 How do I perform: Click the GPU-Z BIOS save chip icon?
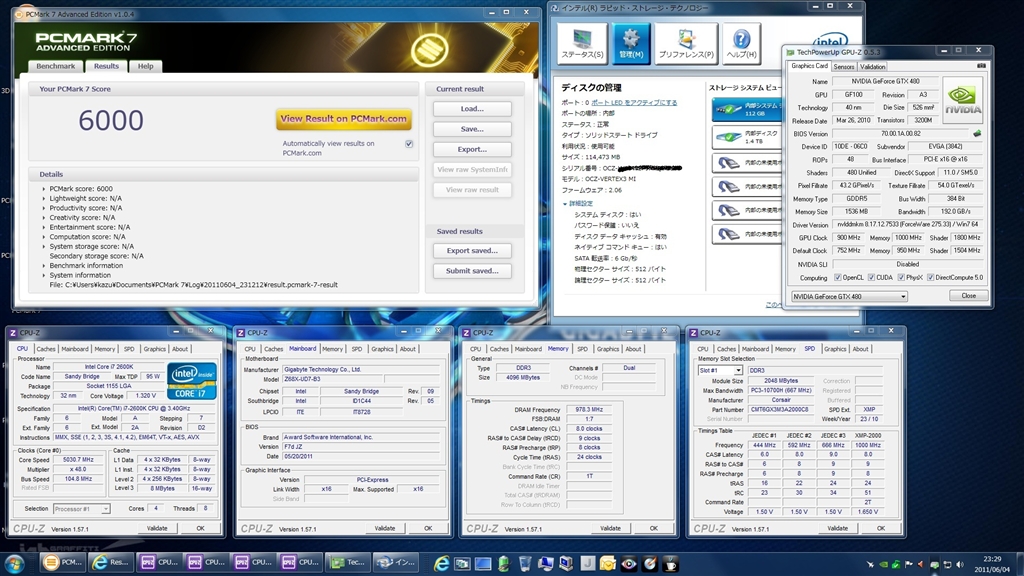point(976,133)
